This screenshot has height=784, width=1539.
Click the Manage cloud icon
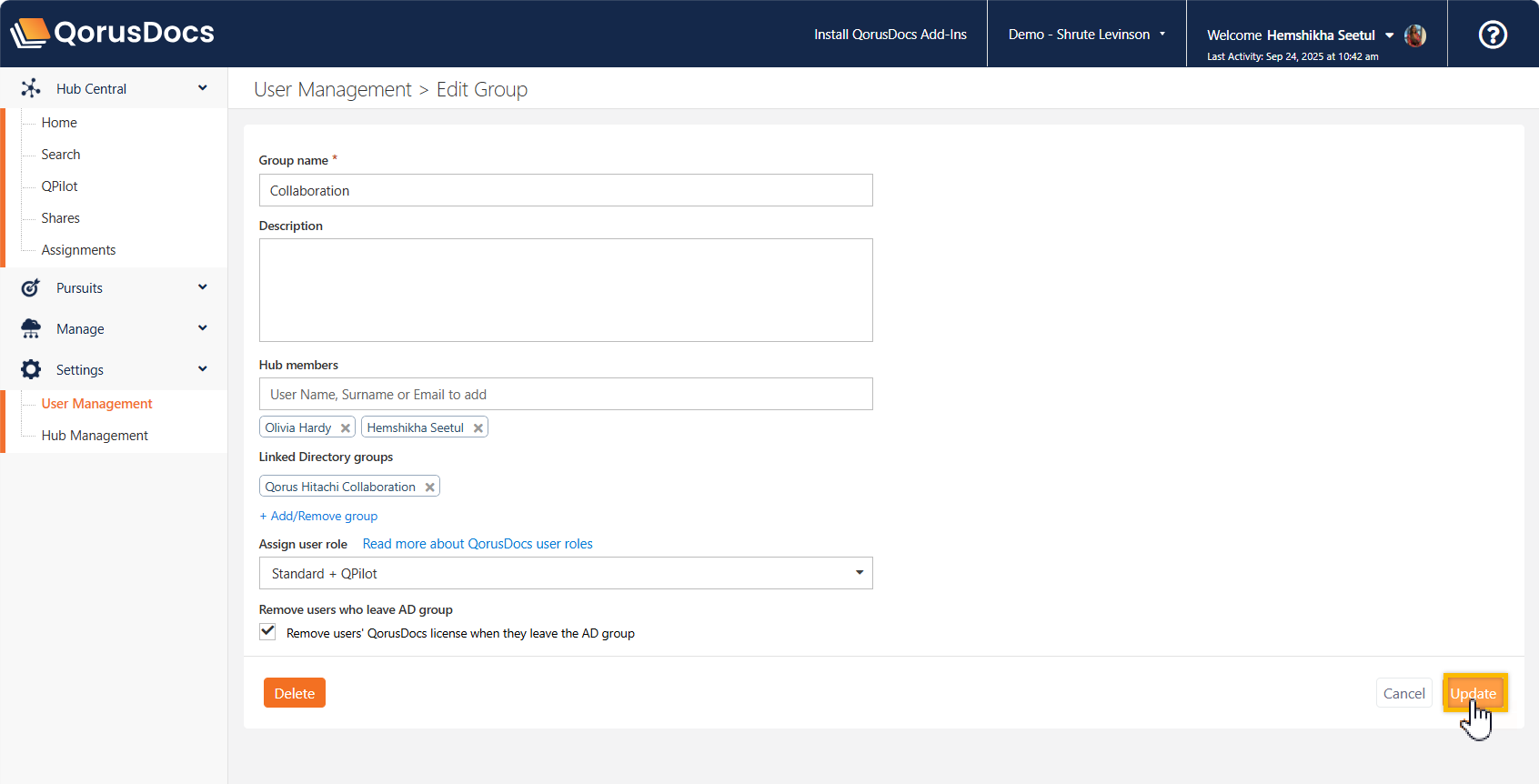point(31,328)
